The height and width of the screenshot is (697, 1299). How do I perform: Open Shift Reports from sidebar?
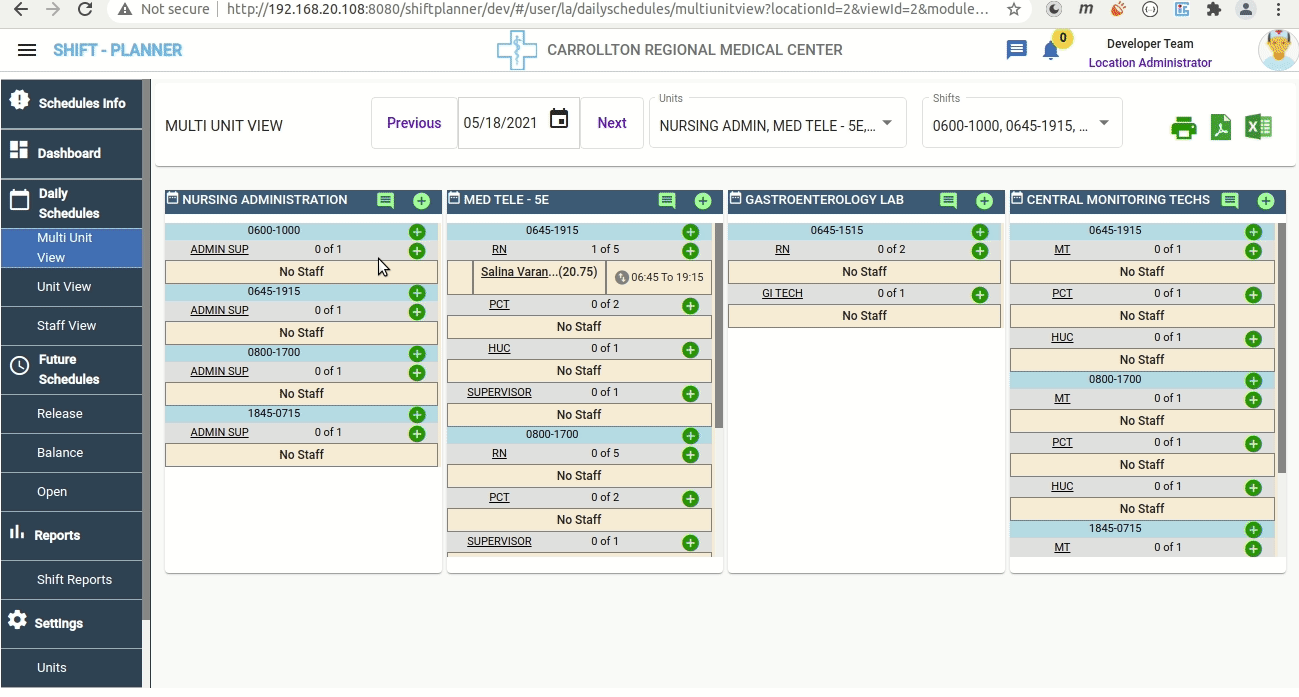click(74, 580)
